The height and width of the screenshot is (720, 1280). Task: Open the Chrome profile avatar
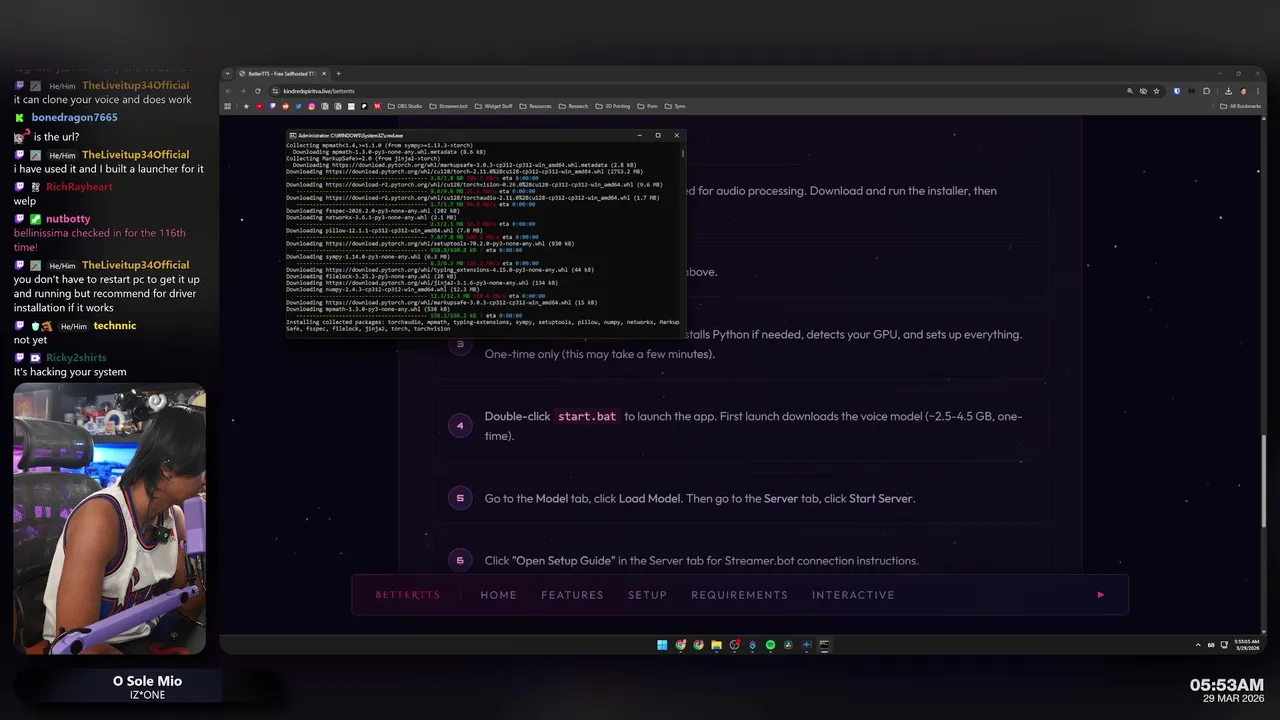point(1244,91)
